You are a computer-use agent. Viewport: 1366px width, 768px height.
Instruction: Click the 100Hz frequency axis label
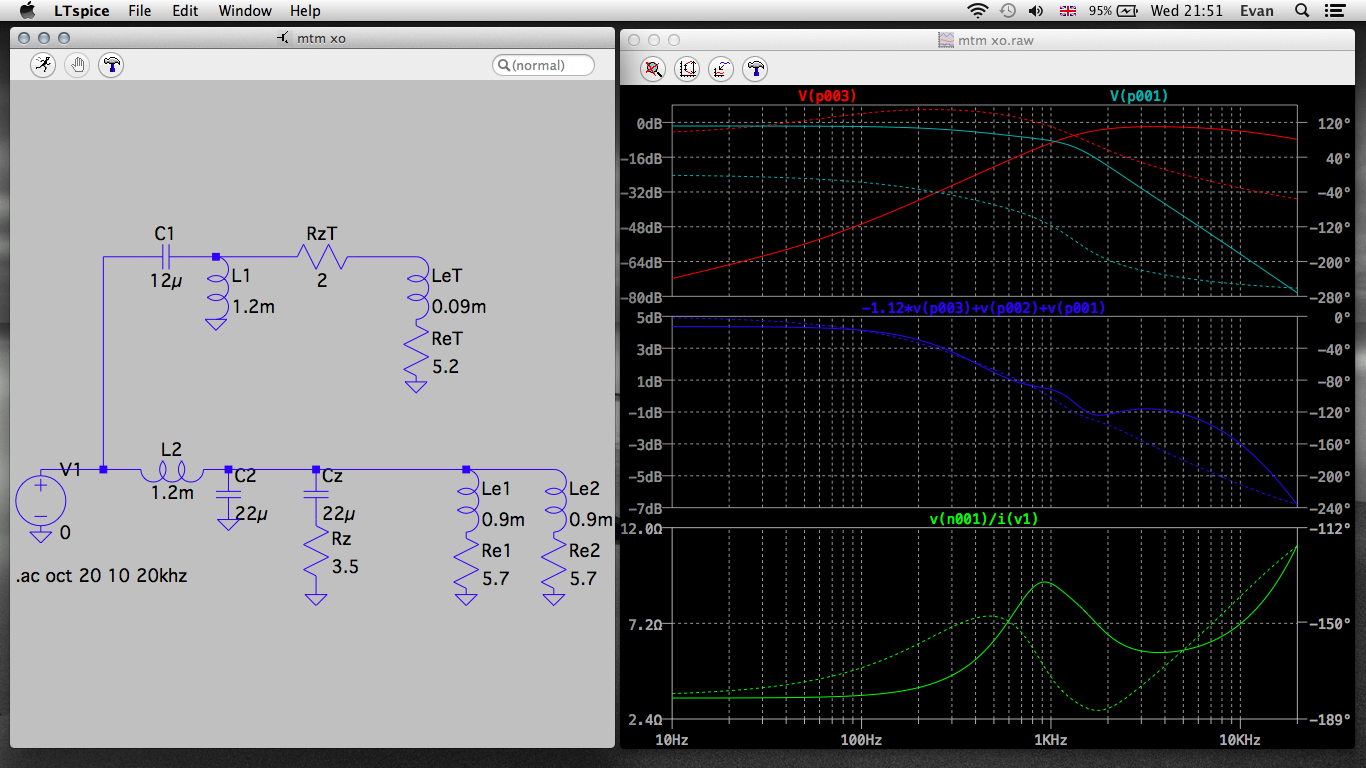(x=861, y=741)
